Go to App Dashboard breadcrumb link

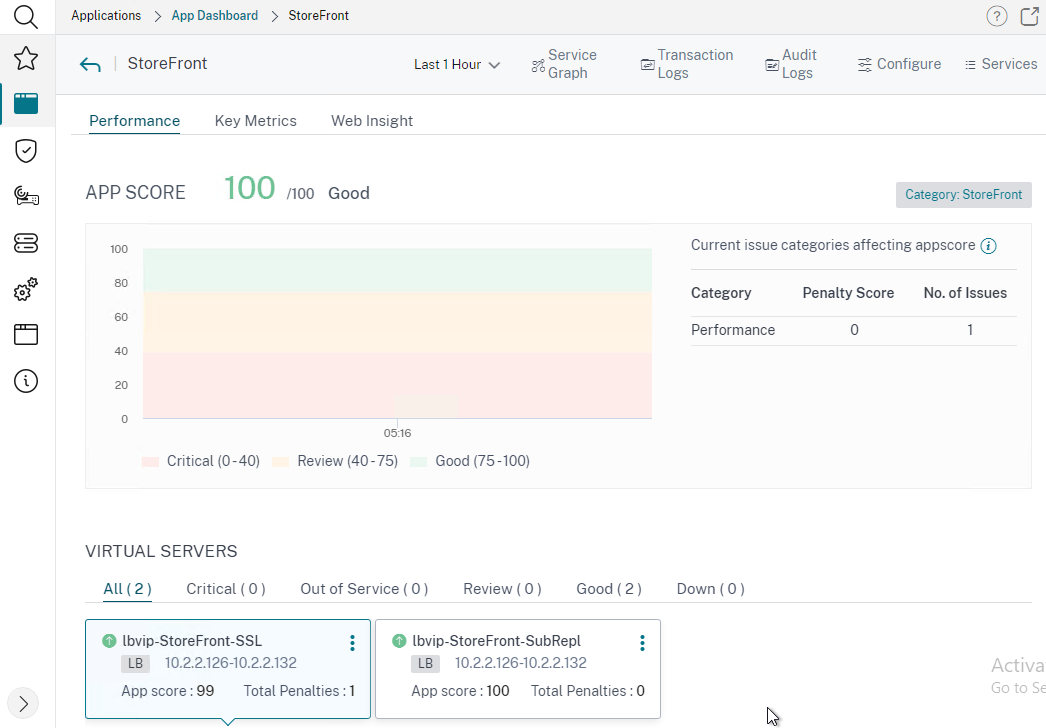click(x=215, y=15)
